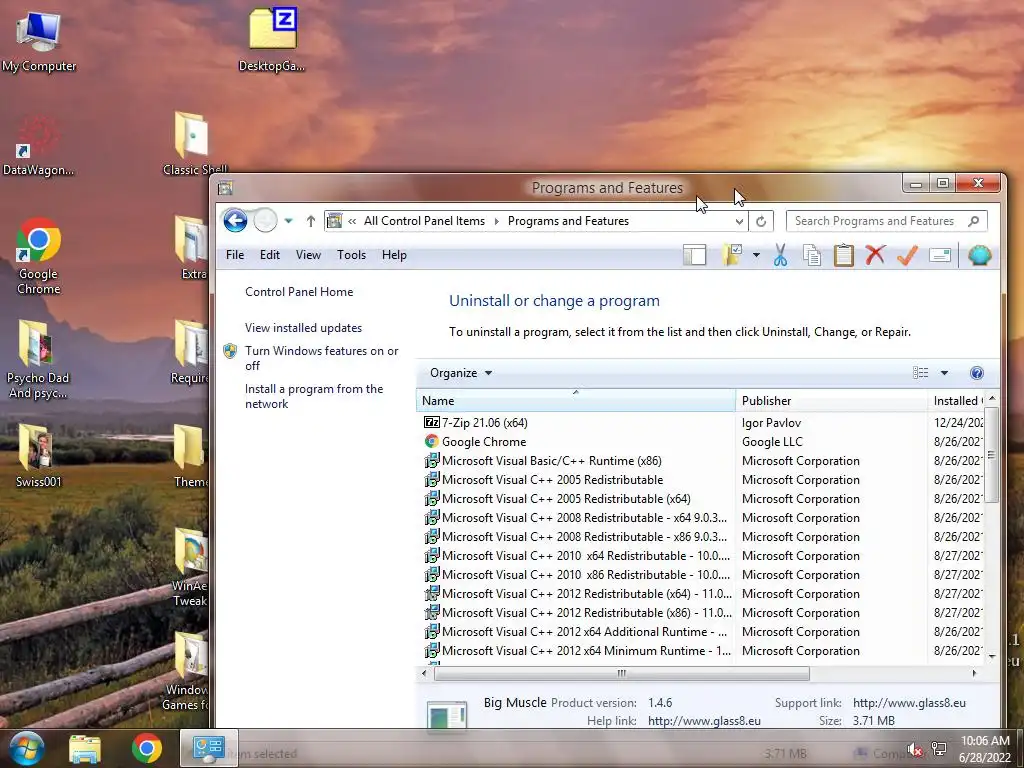This screenshot has width=1024, height=768.
Task: Click the Properties toolbar icon
Action: pyautogui.click(x=940, y=255)
